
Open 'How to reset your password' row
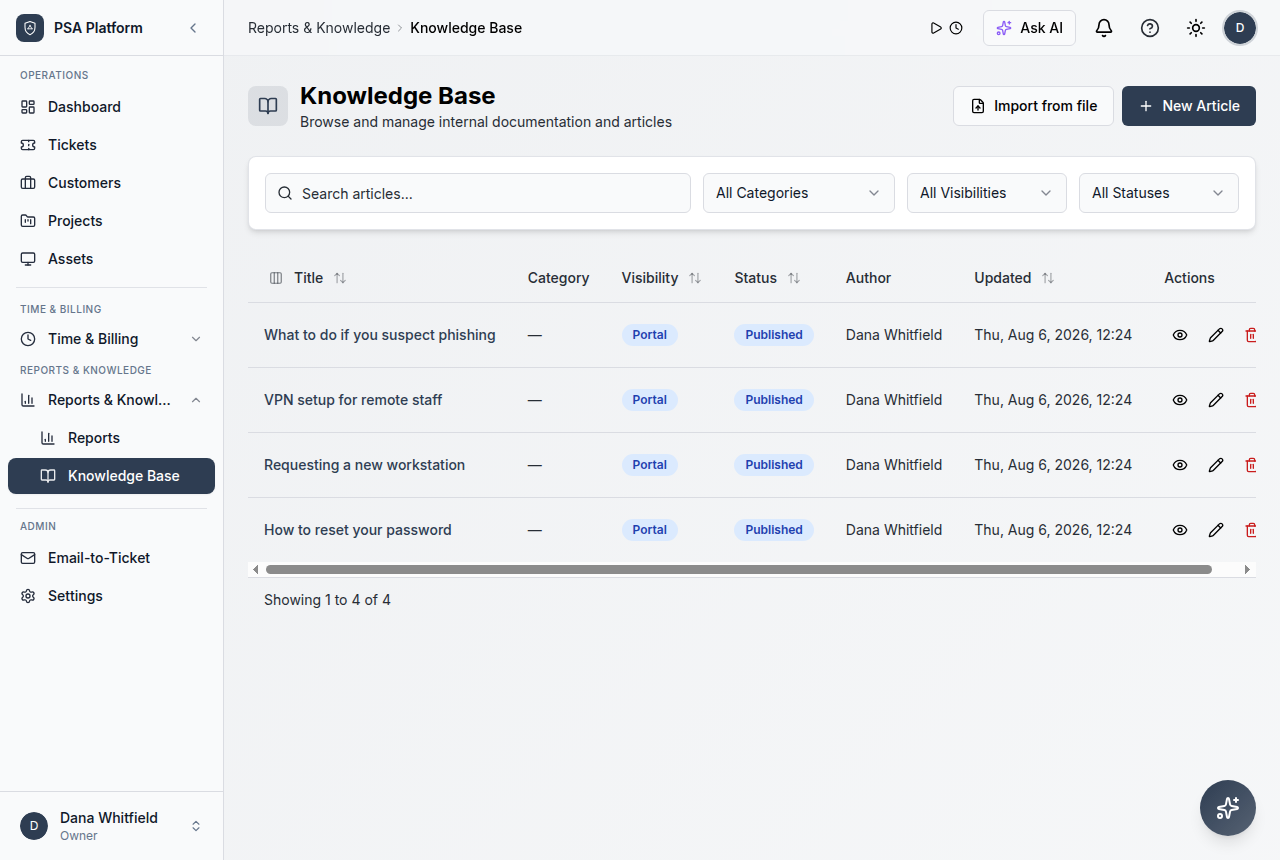tap(752, 530)
